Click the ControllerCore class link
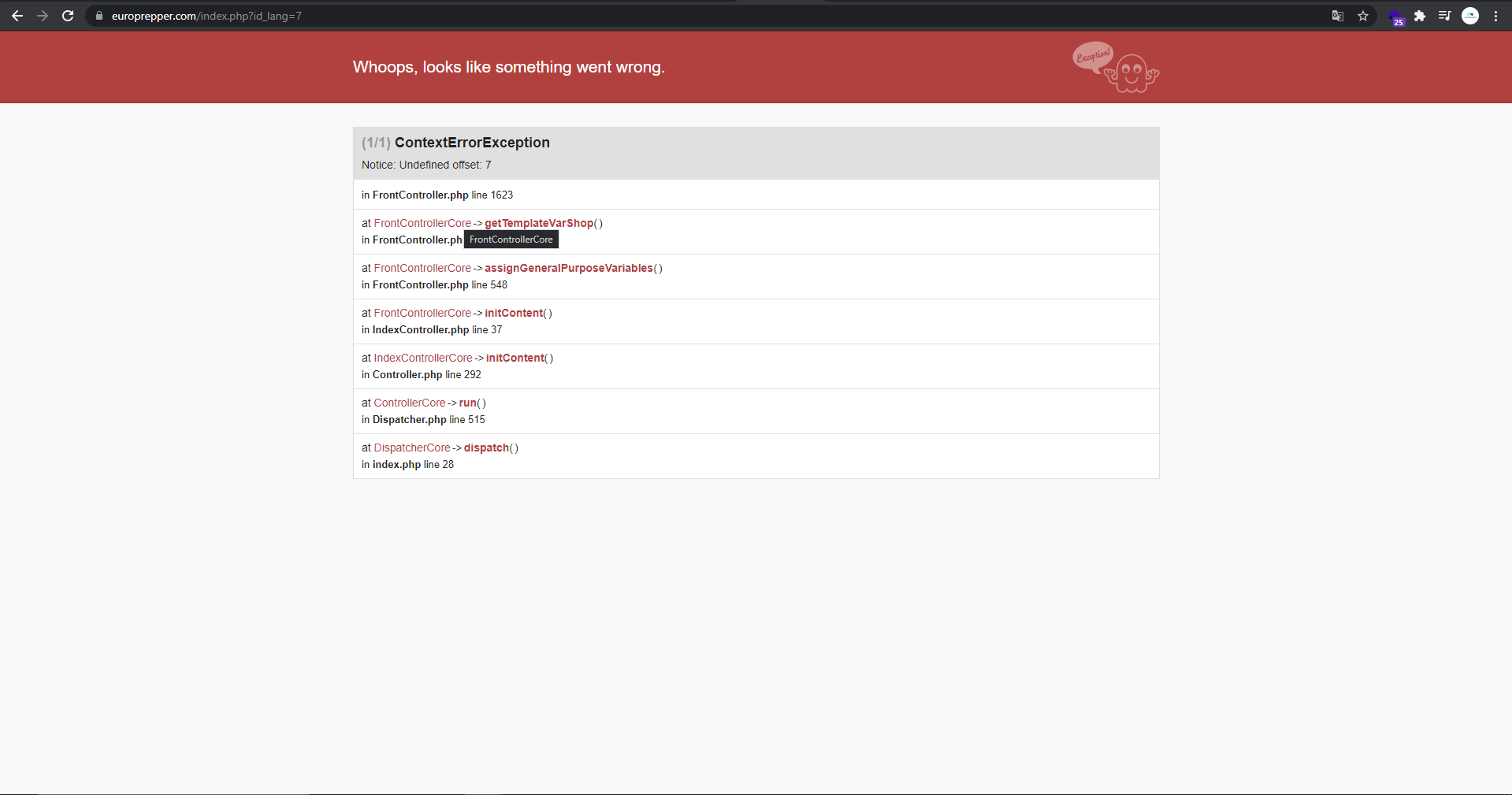The image size is (1512, 795). click(x=410, y=403)
